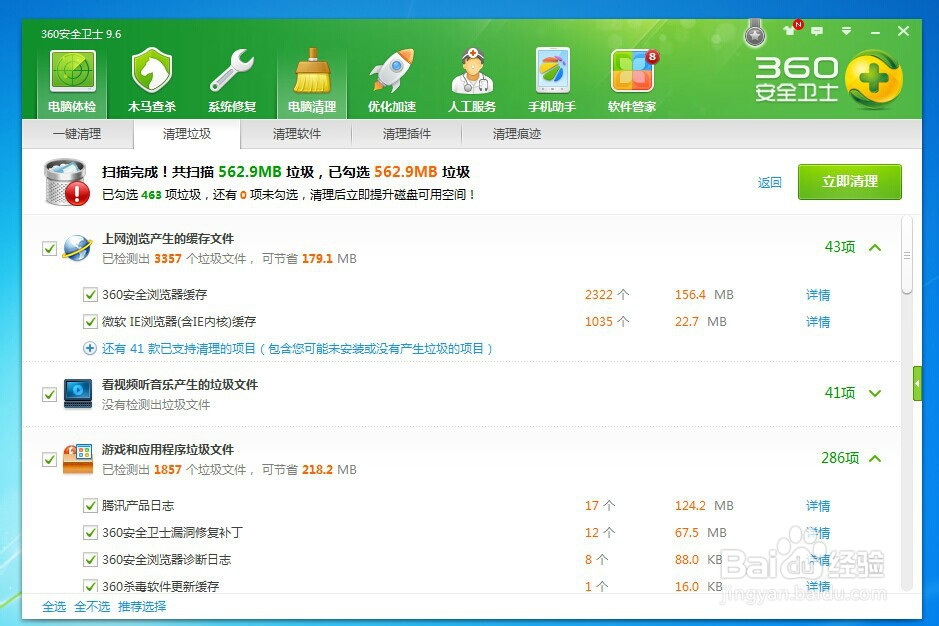This screenshot has width=939, height=626.
Task: Open 软件管家 software manager
Action: (632, 81)
